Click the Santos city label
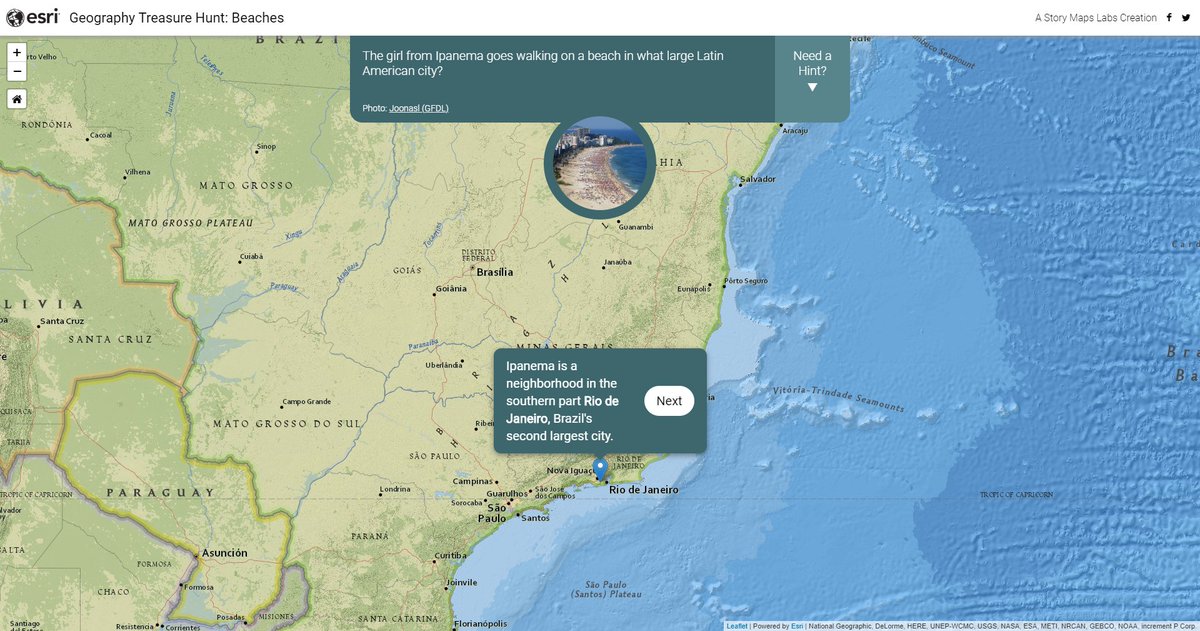 (536, 517)
